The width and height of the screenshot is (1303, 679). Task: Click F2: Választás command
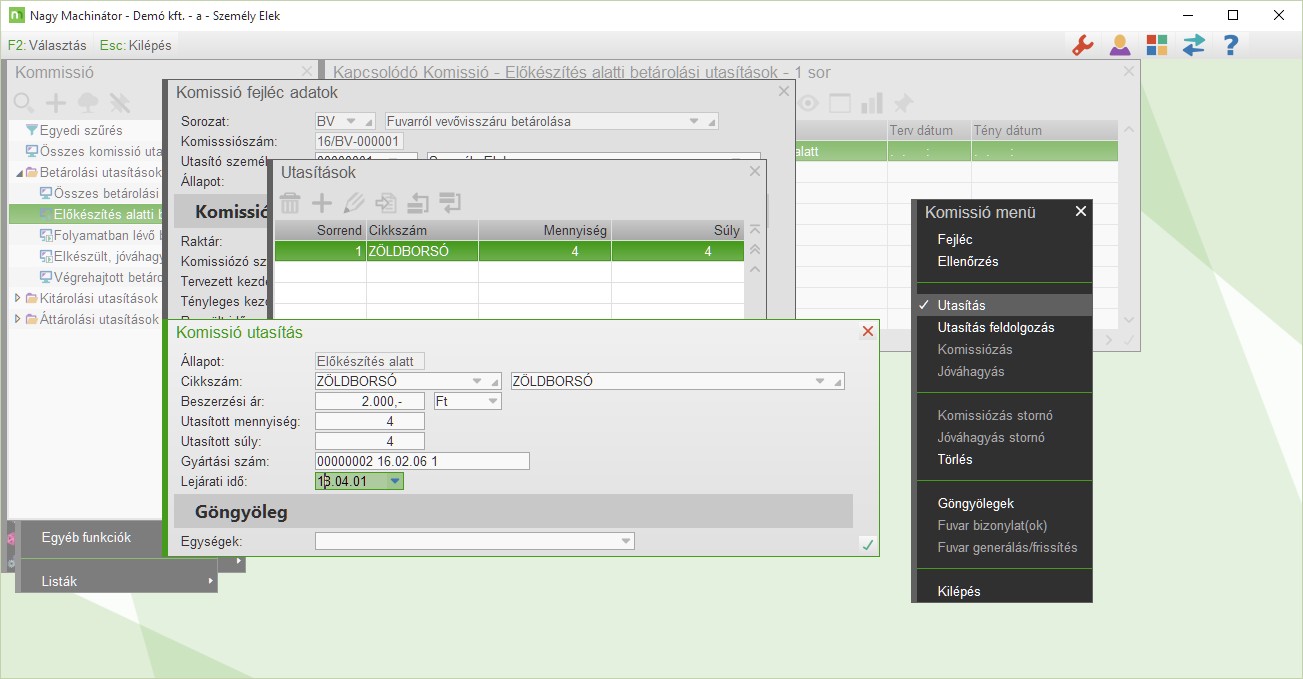point(47,45)
